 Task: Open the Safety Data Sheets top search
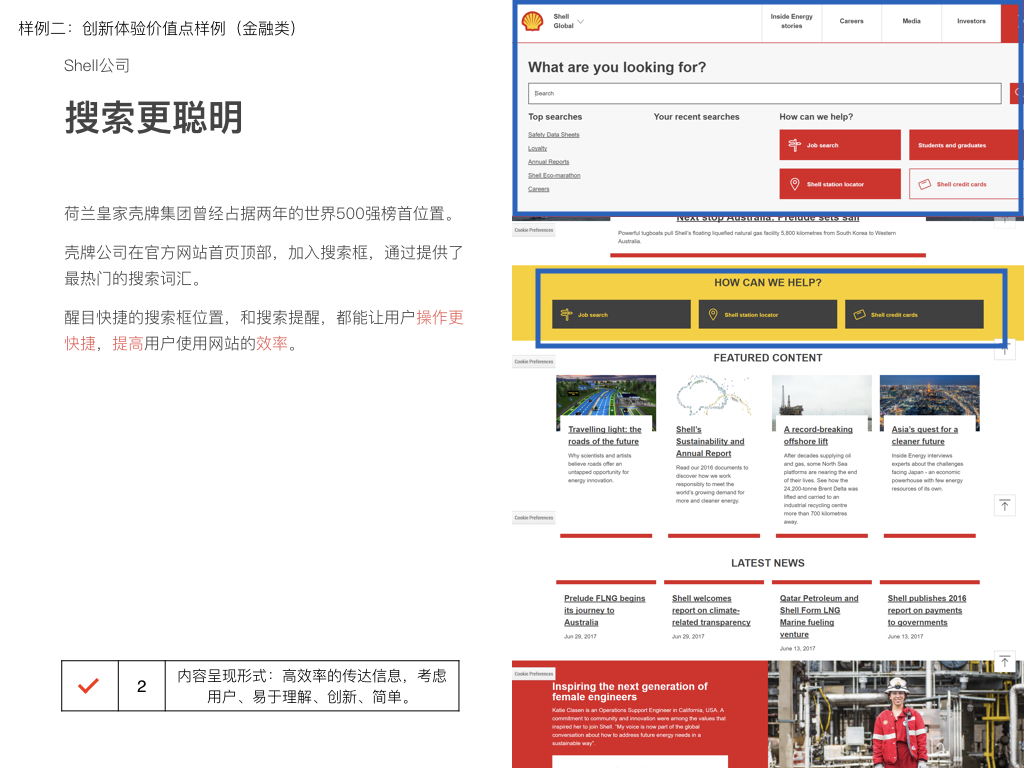[x=554, y=135]
